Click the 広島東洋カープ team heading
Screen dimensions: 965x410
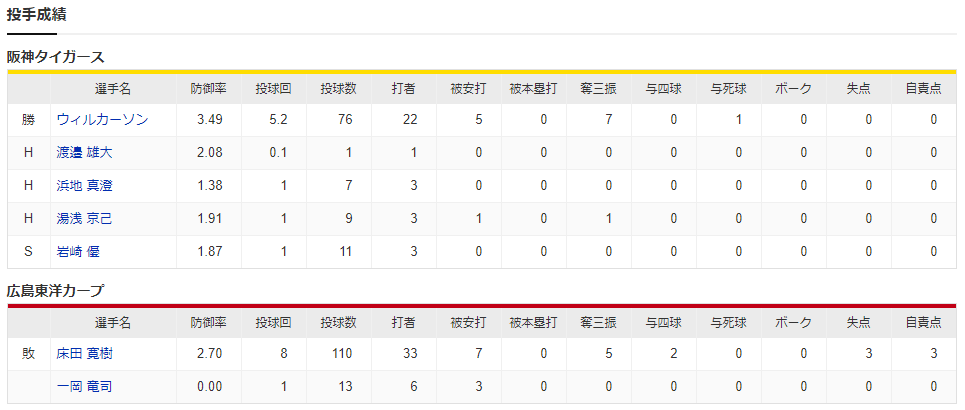coord(55,291)
